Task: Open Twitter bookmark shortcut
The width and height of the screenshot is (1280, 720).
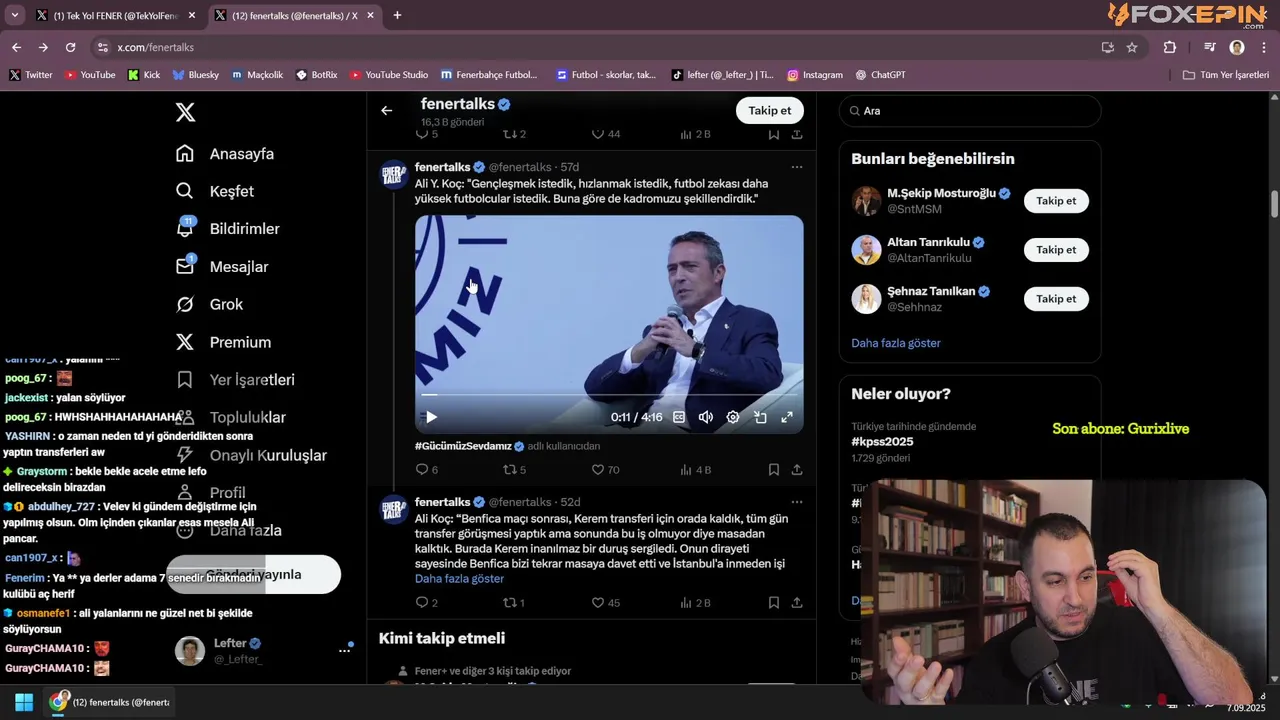Action: pyautogui.click(x=31, y=75)
